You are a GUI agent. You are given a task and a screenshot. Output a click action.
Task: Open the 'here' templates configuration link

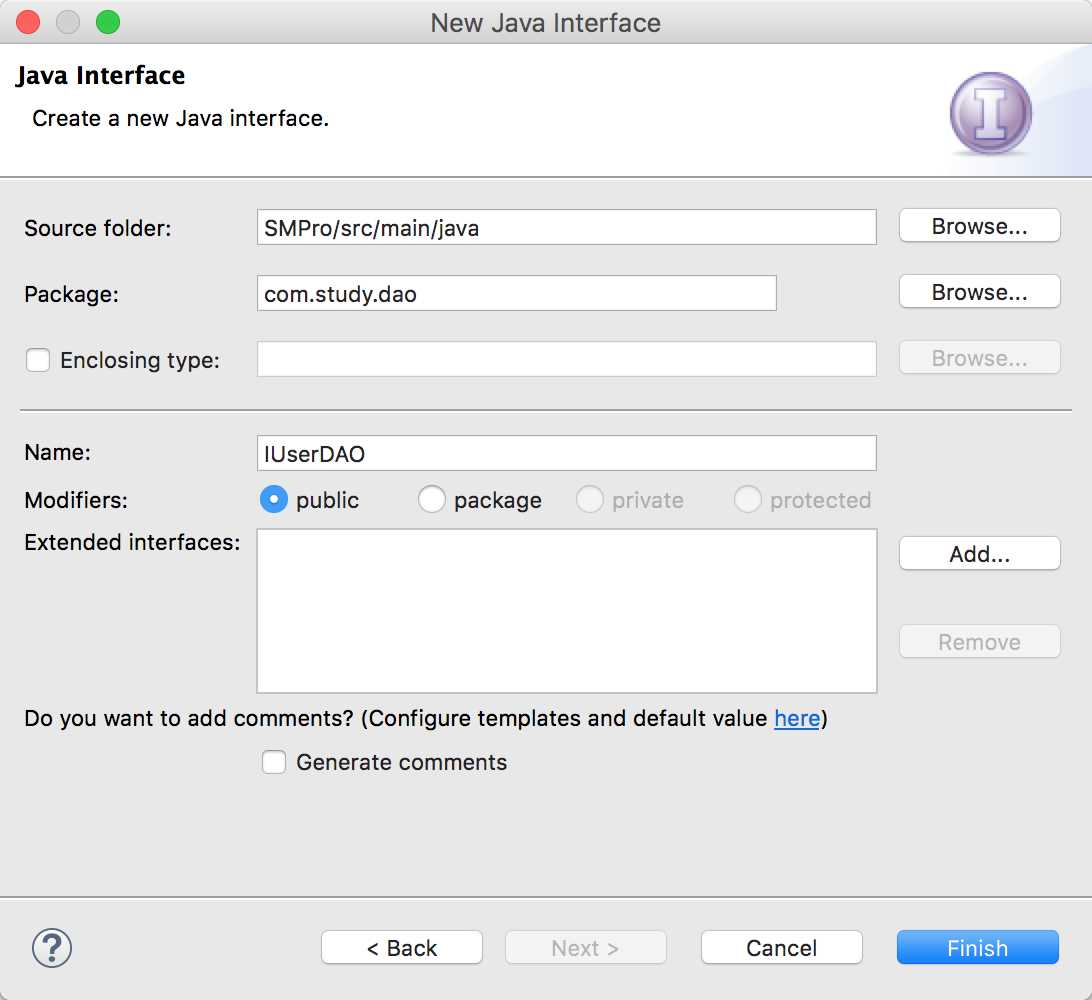(x=797, y=718)
